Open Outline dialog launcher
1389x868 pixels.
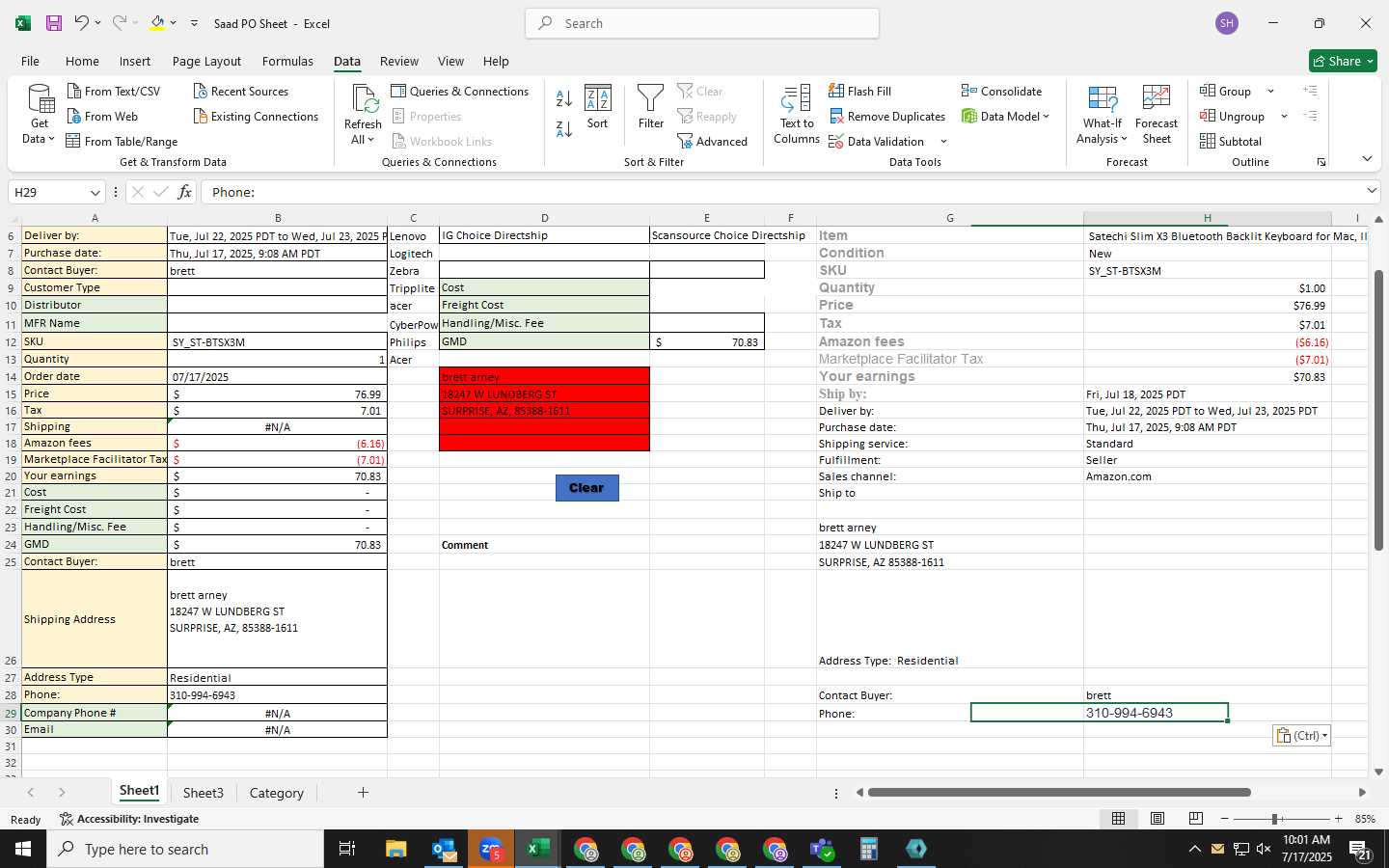tap(1321, 162)
